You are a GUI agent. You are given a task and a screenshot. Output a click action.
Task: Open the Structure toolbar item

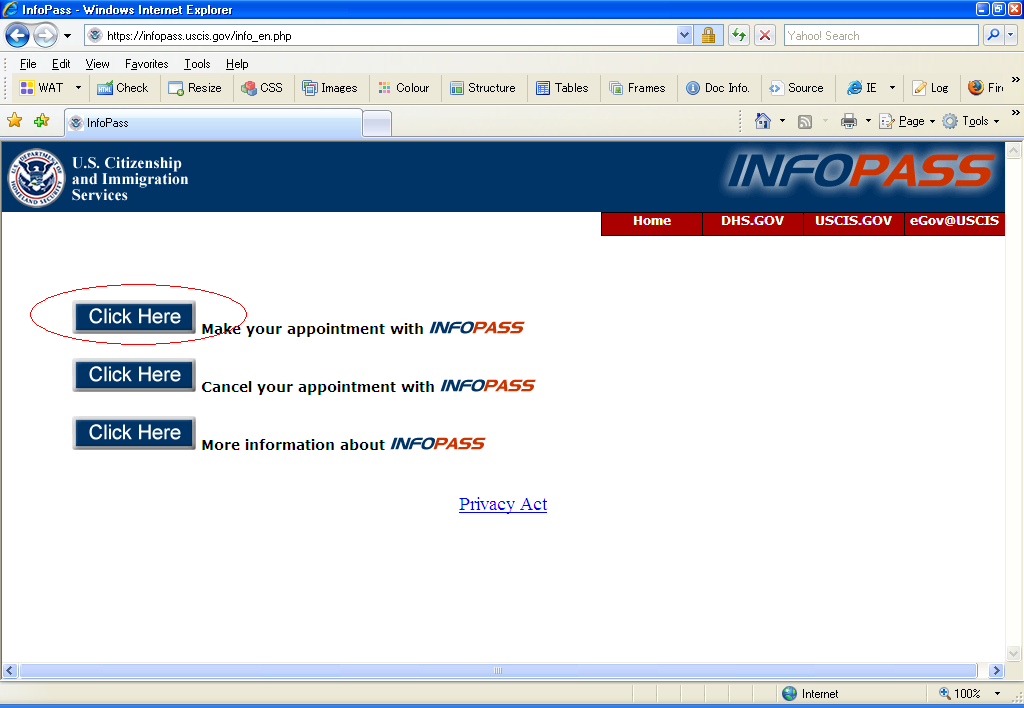tap(483, 88)
